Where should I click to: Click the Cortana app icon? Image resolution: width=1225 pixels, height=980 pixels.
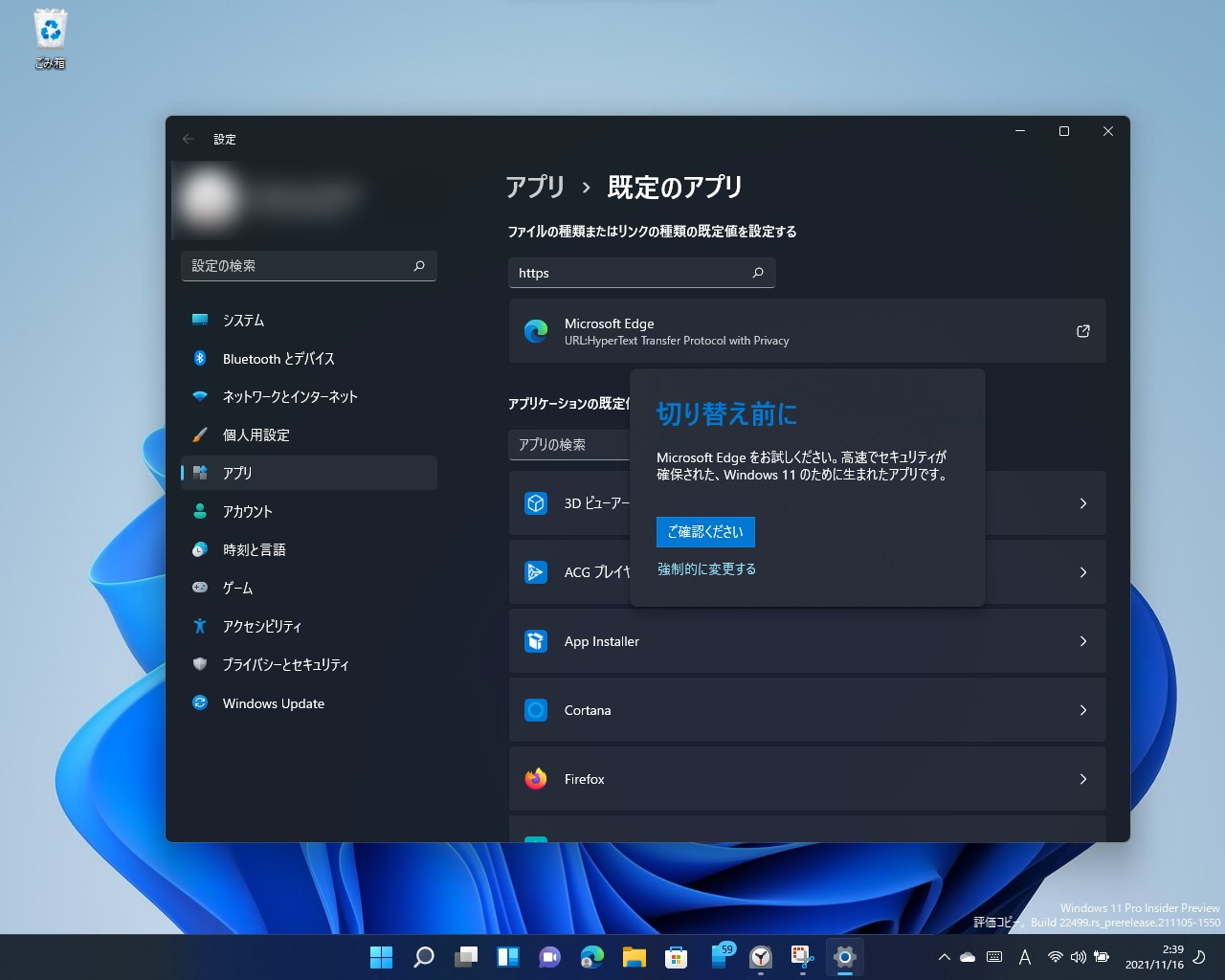click(x=534, y=709)
